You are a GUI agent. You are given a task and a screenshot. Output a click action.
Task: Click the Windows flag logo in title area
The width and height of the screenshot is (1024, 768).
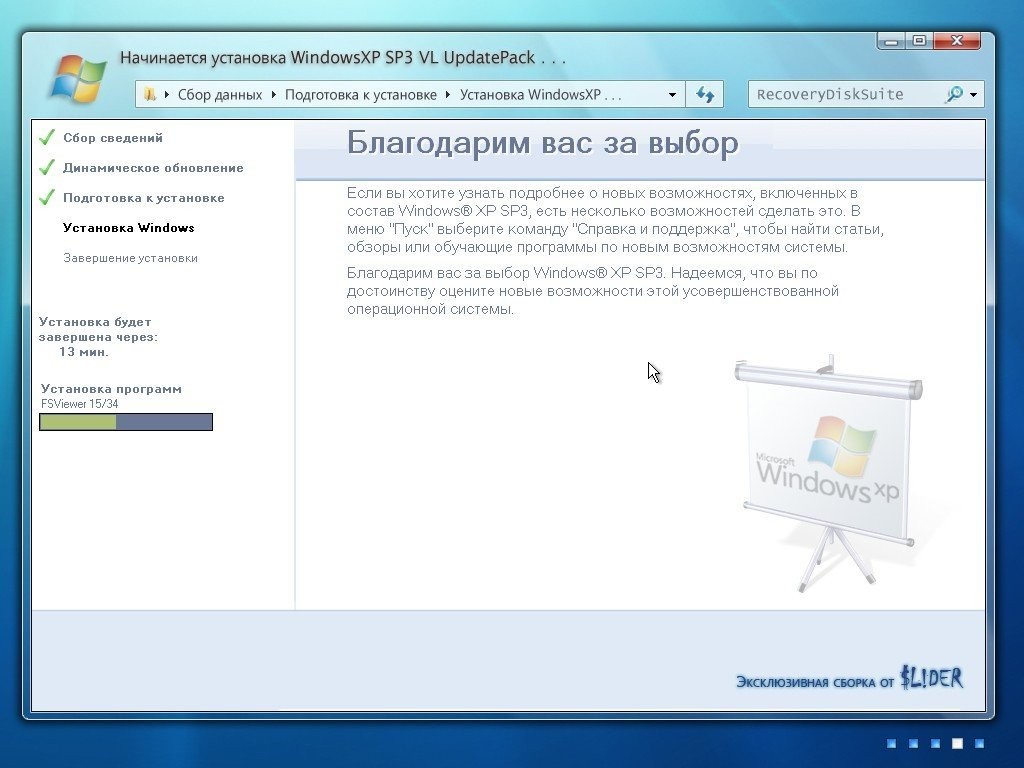(x=79, y=79)
